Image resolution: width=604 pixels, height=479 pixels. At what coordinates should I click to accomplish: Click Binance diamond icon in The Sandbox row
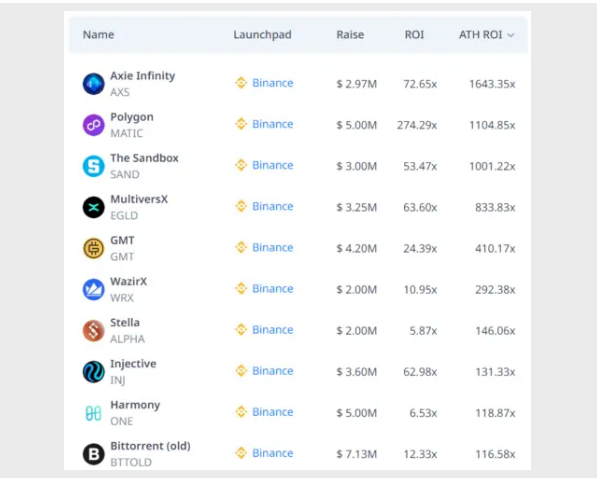tap(241, 165)
